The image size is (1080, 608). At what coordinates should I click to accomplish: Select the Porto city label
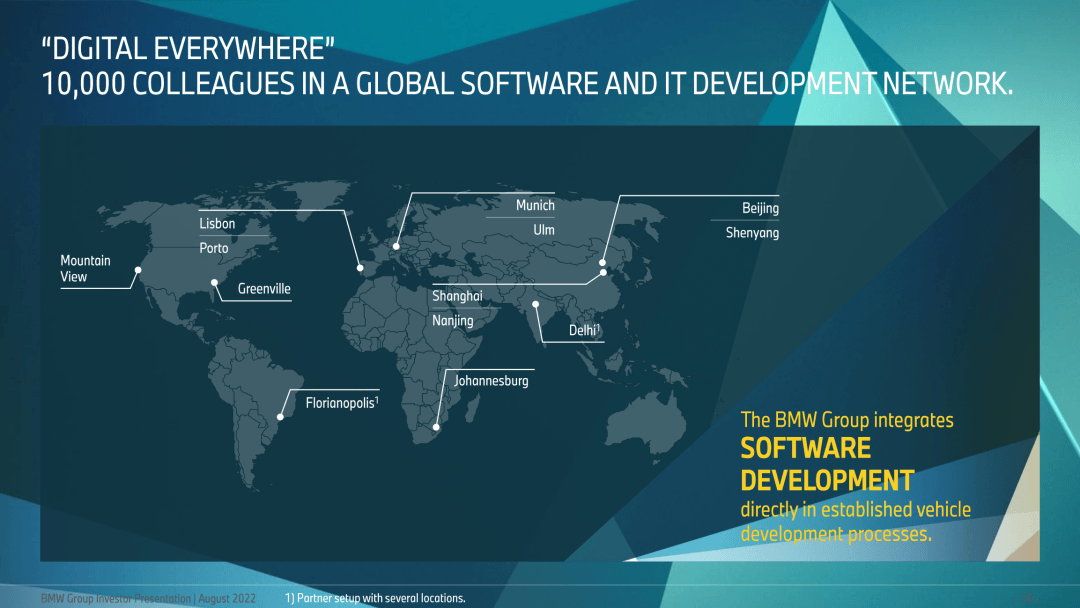[x=214, y=248]
